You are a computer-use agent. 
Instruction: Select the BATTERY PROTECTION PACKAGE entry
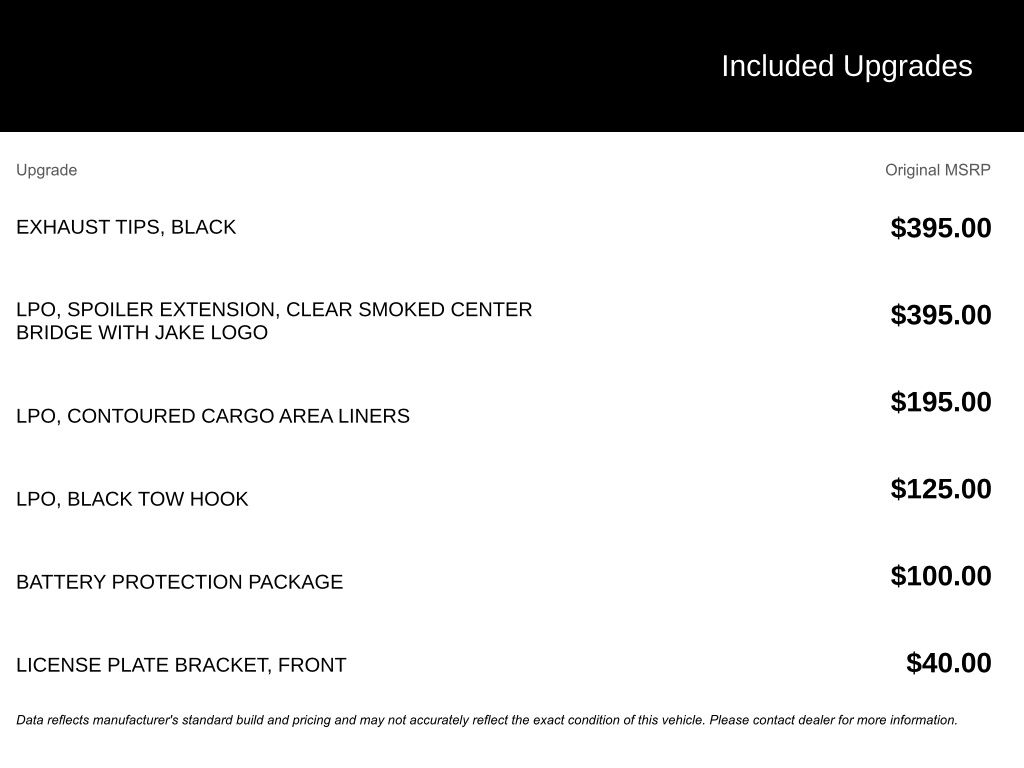[180, 582]
